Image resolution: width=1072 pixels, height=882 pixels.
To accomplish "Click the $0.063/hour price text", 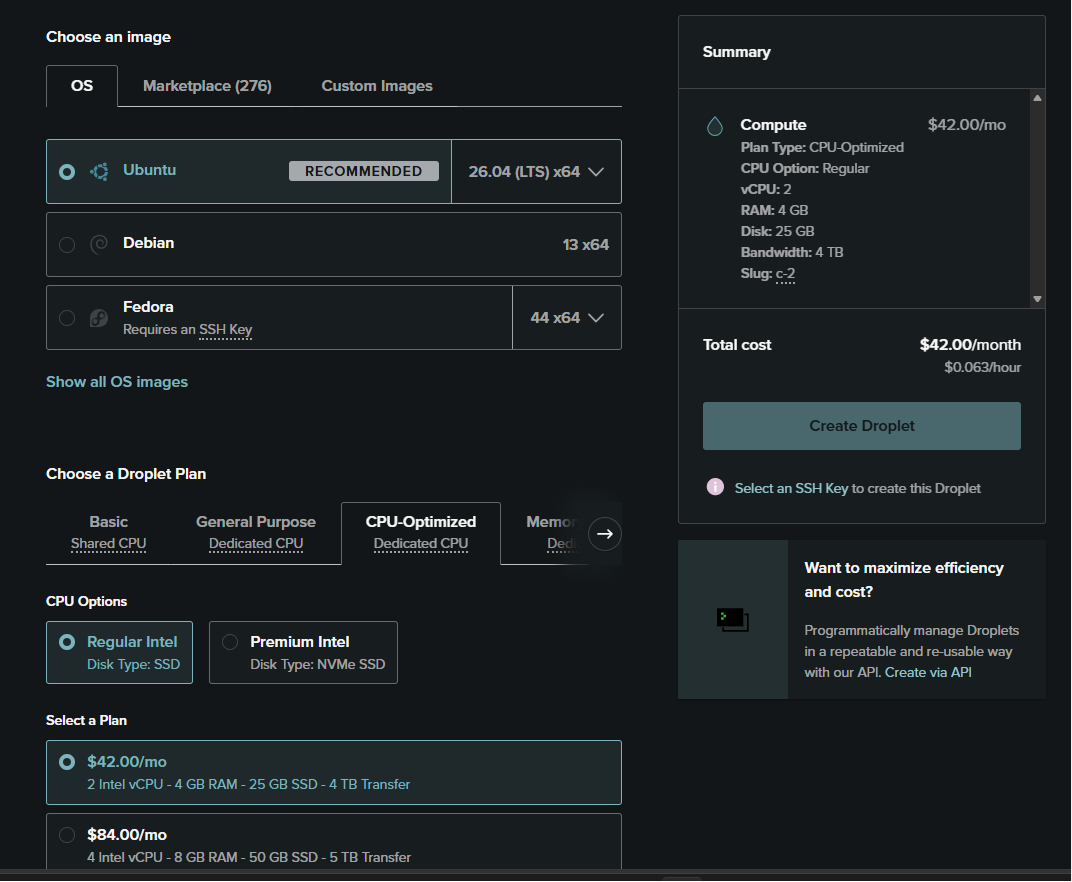I will point(982,367).
